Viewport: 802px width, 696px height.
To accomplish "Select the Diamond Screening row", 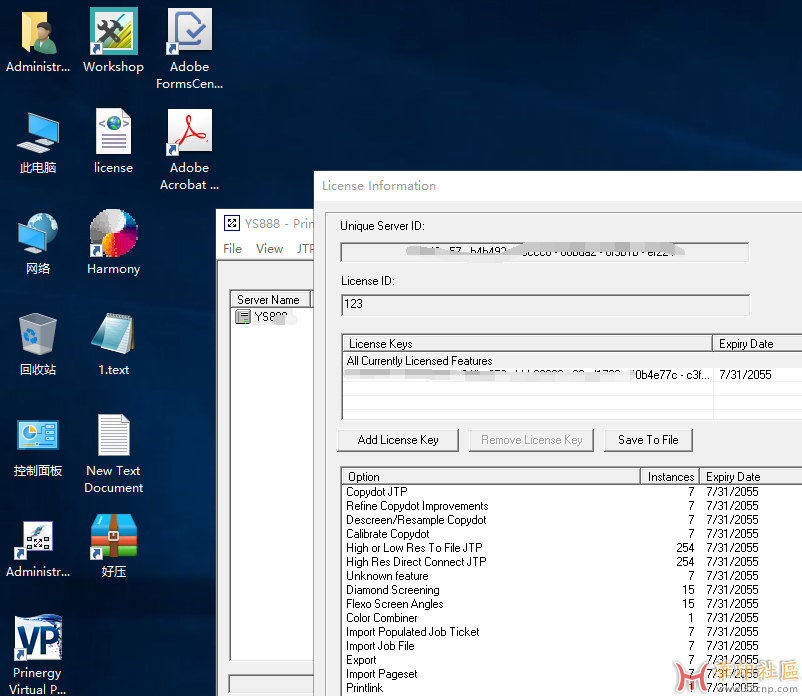I will (572, 590).
